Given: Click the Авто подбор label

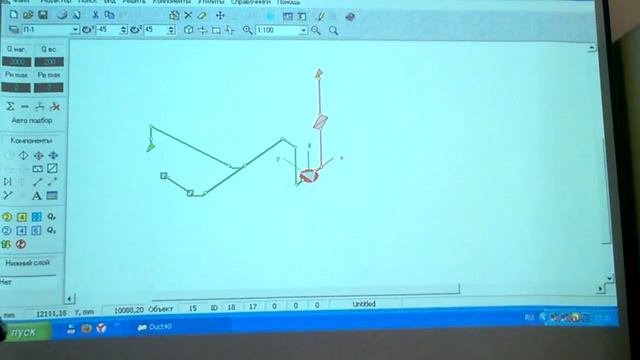Looking at the screenshot, I should coord(32,120).
